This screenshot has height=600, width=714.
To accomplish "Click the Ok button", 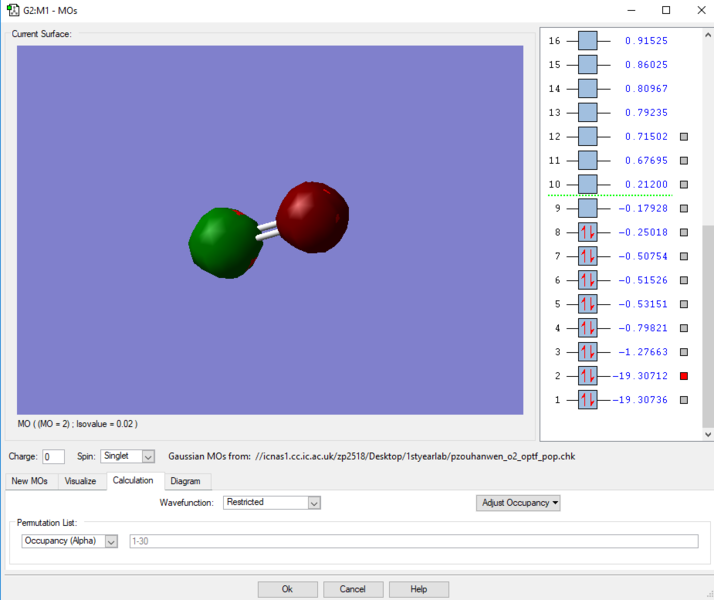I will (x=287, y=589).
